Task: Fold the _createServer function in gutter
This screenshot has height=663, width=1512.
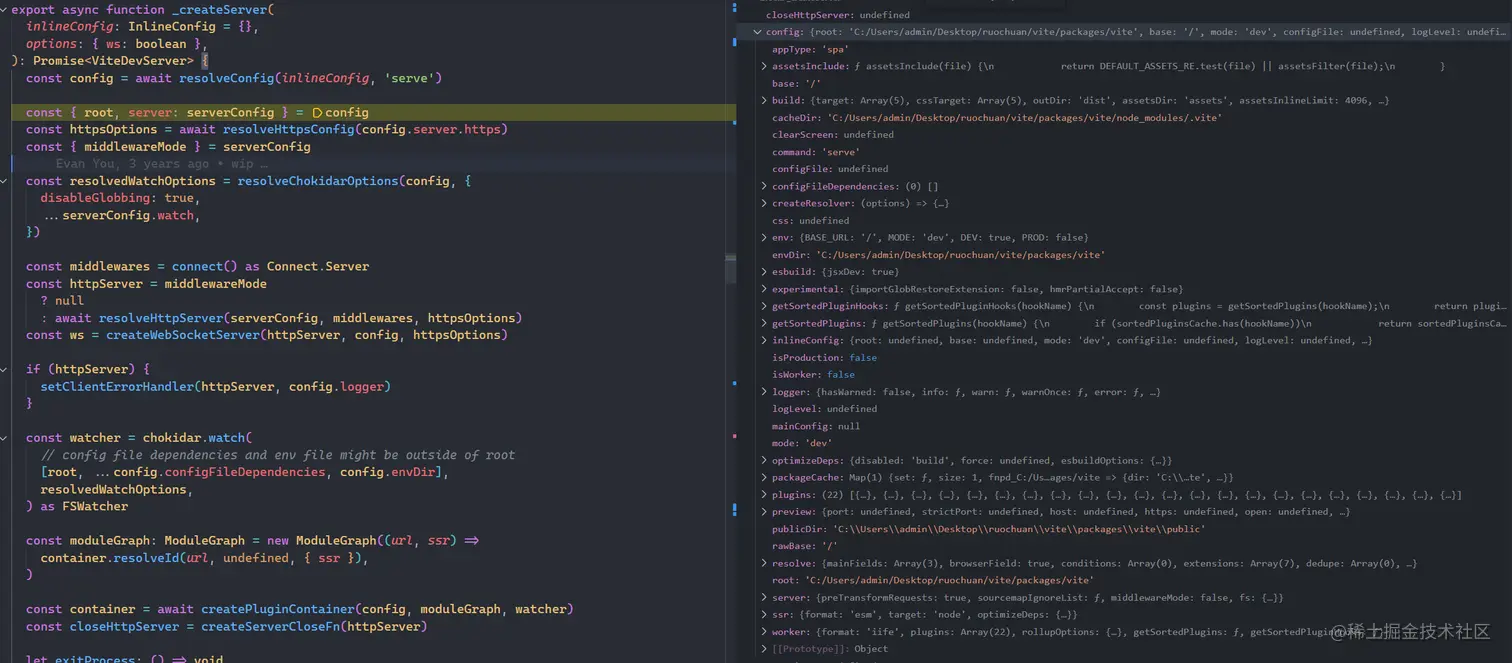Action: point(4,10)
